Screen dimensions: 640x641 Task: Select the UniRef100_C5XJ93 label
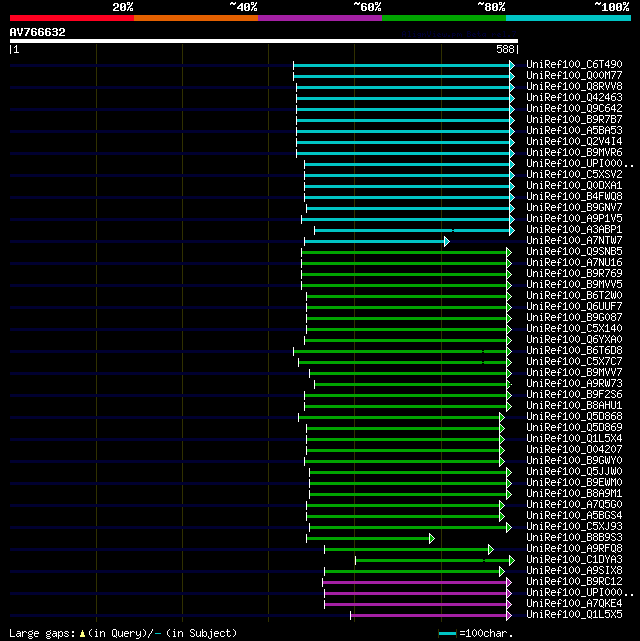pos(574,527)
